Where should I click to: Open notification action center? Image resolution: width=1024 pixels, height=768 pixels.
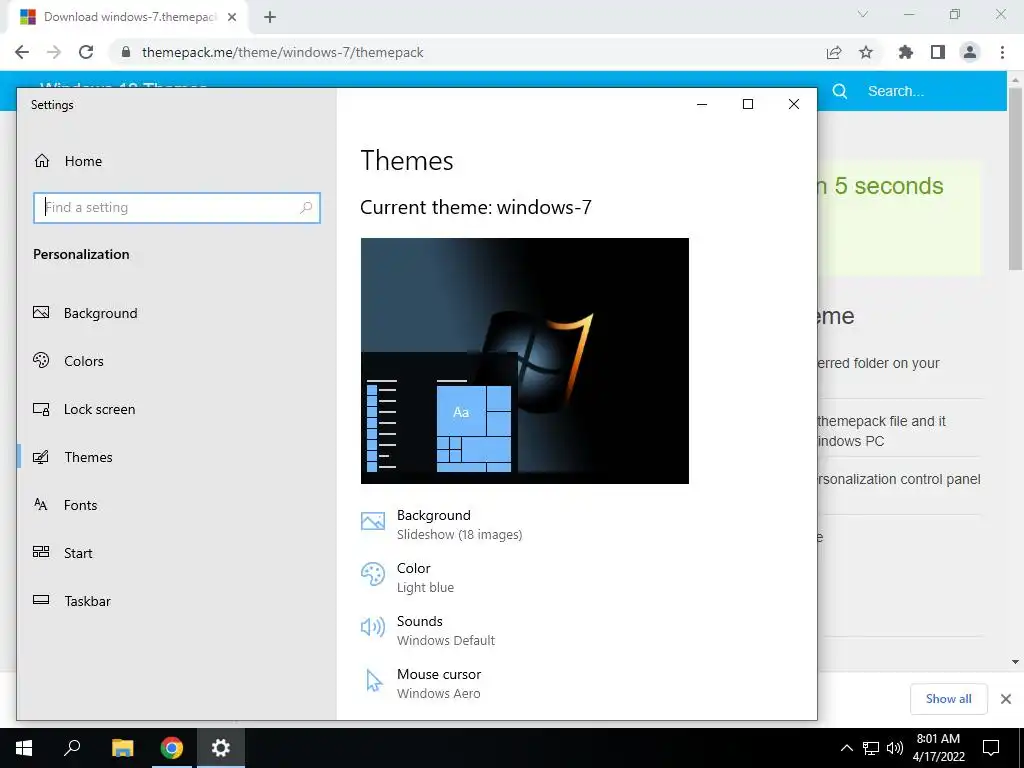tap(991, 748)
